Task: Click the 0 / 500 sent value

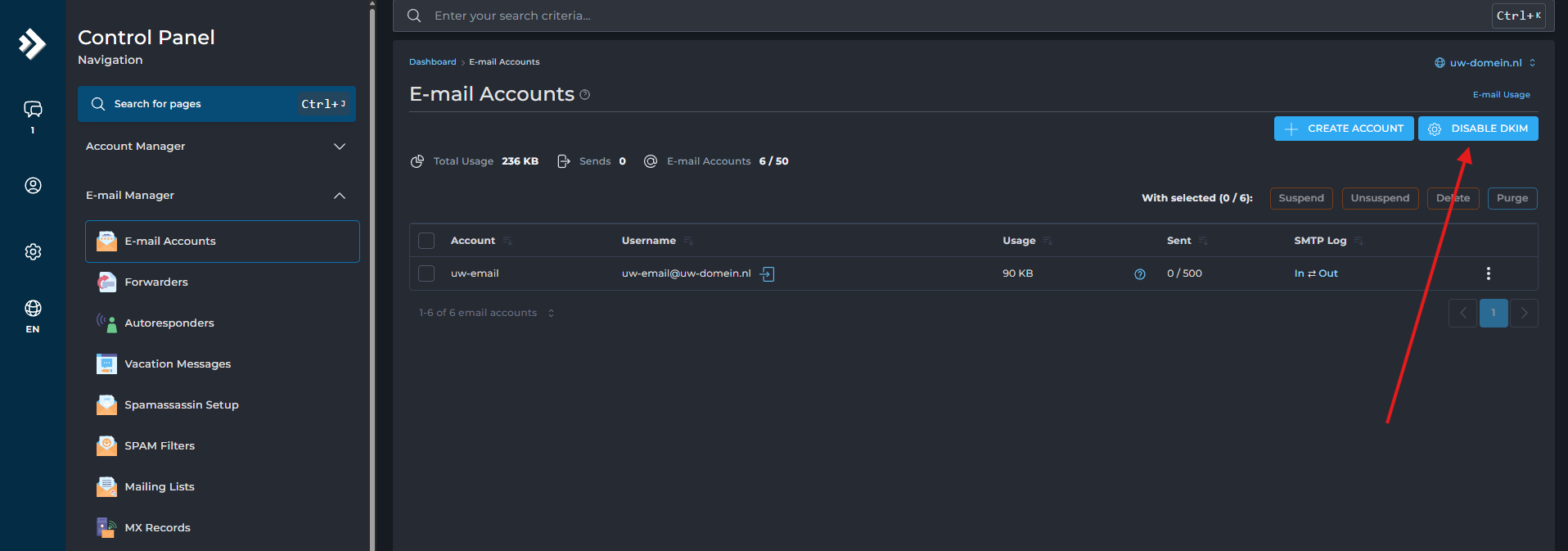Action: (x=1184, y=273)
